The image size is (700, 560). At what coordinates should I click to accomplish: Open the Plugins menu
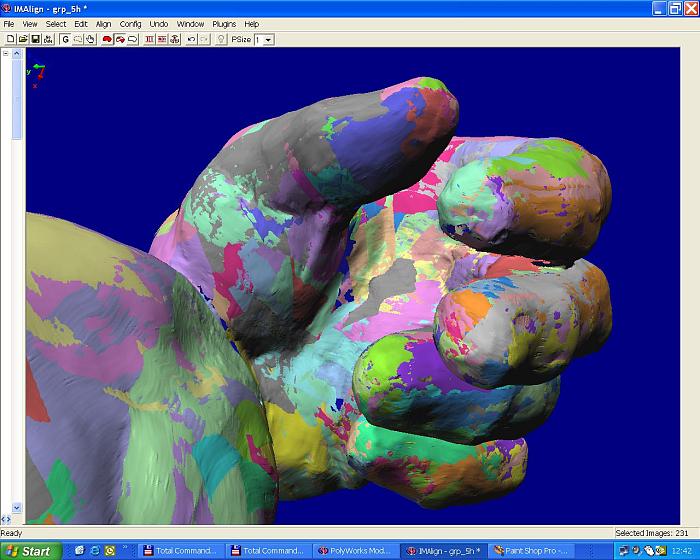pos(224,24)
